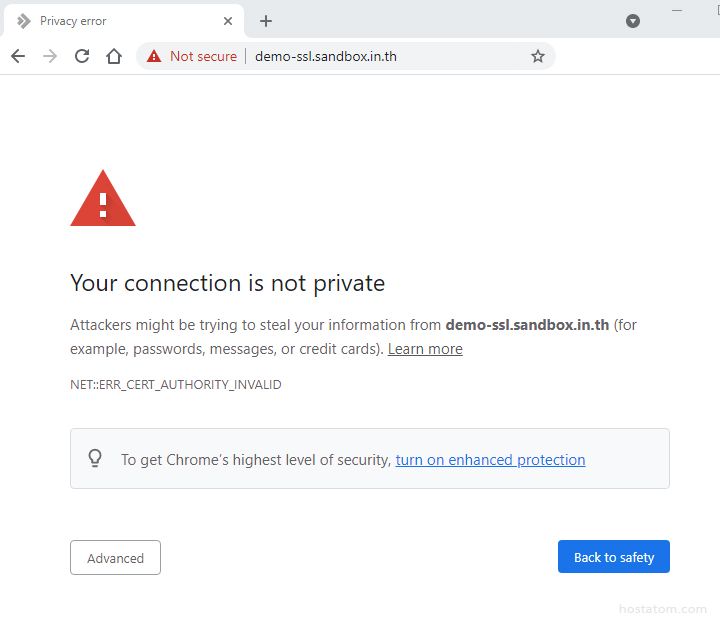Follow the turn on enhanced protection link

tap(490, 460)
